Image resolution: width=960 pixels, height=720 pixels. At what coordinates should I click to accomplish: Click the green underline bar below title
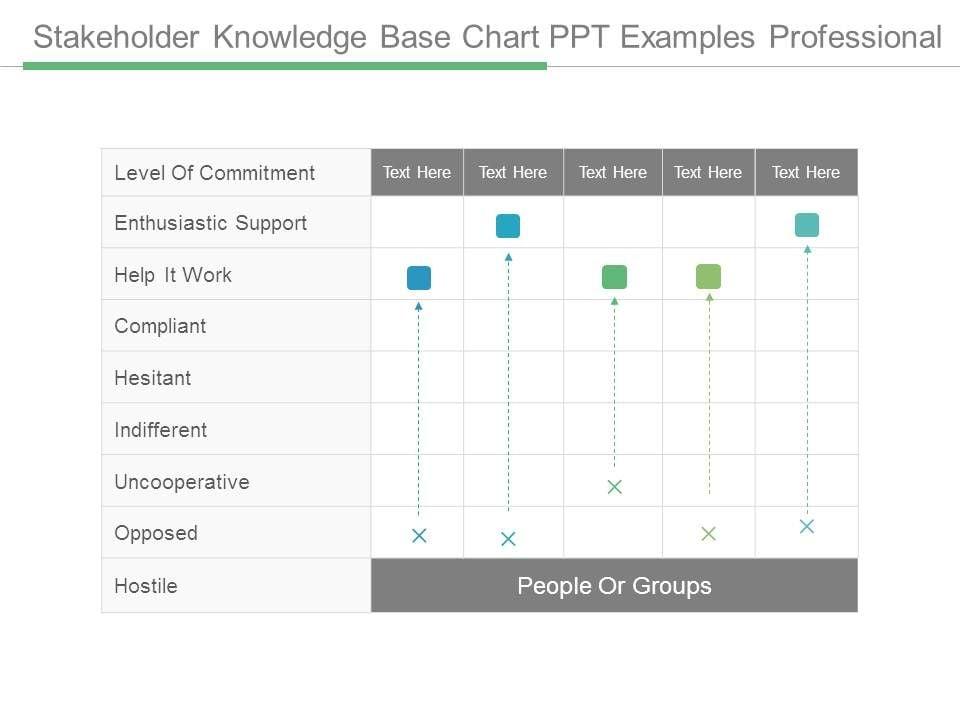point(285,66)
